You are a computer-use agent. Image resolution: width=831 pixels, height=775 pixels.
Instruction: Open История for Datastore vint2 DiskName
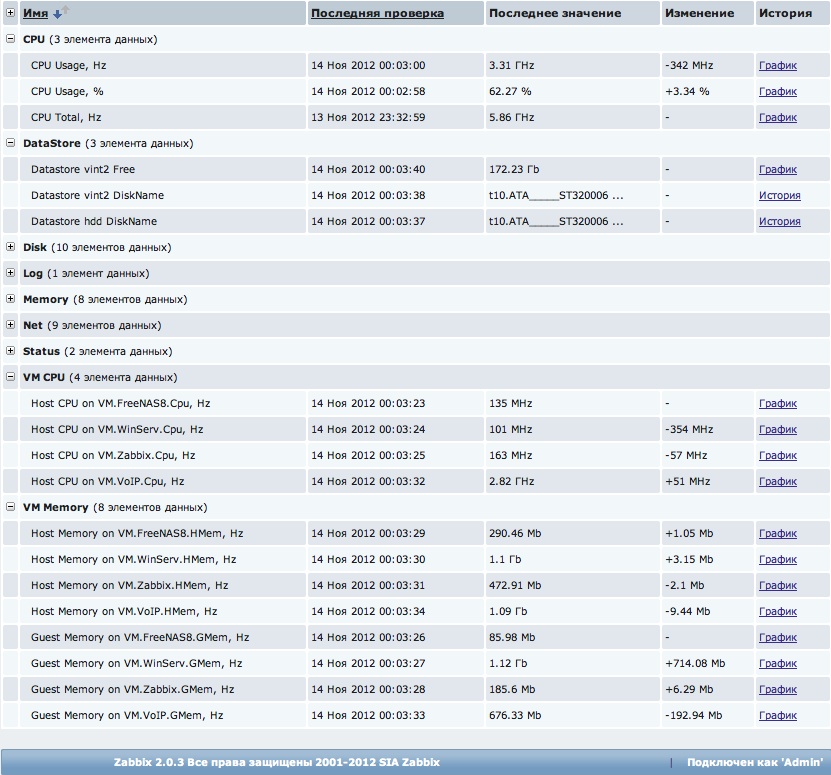point(779,195)
